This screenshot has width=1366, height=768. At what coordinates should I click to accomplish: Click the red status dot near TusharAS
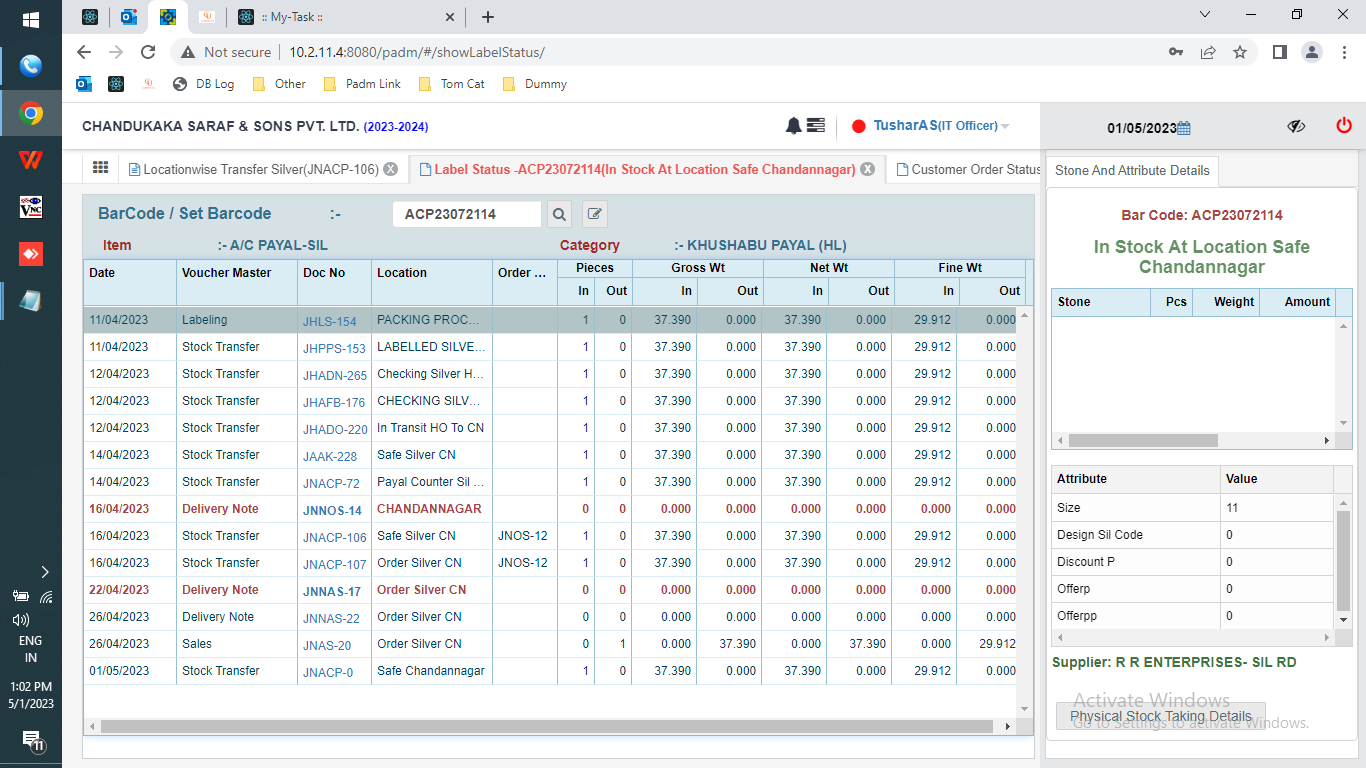pyautogui.click(x=858, y=126)
